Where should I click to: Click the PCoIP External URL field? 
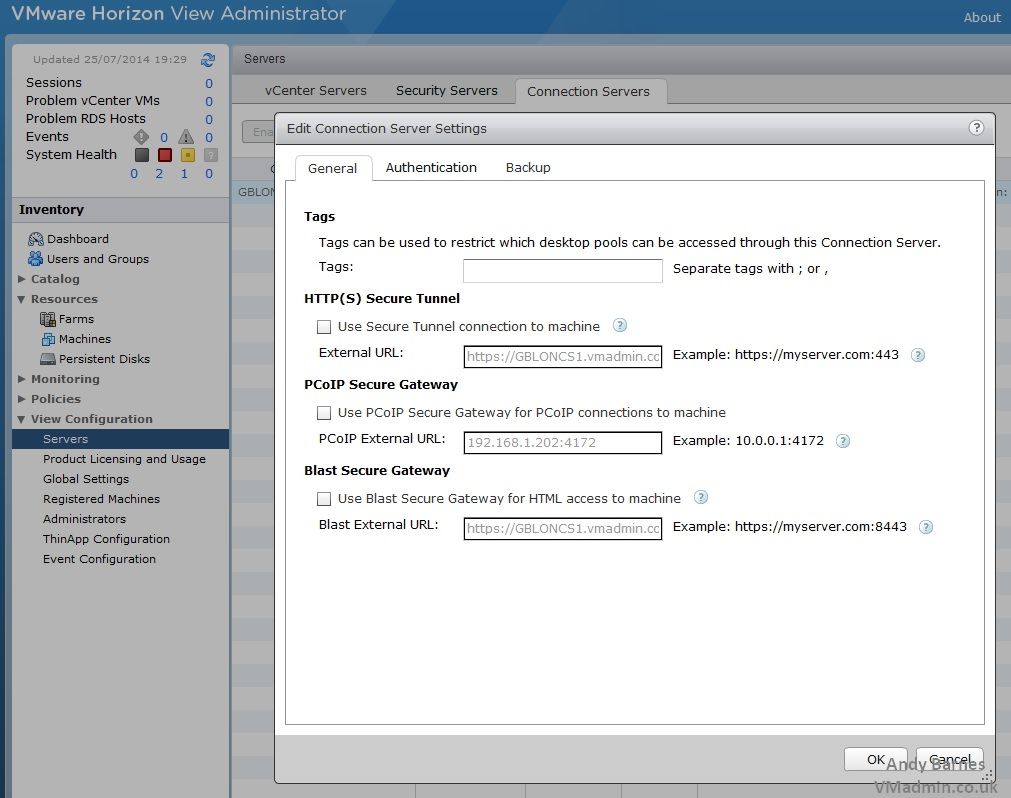point(562,442)
